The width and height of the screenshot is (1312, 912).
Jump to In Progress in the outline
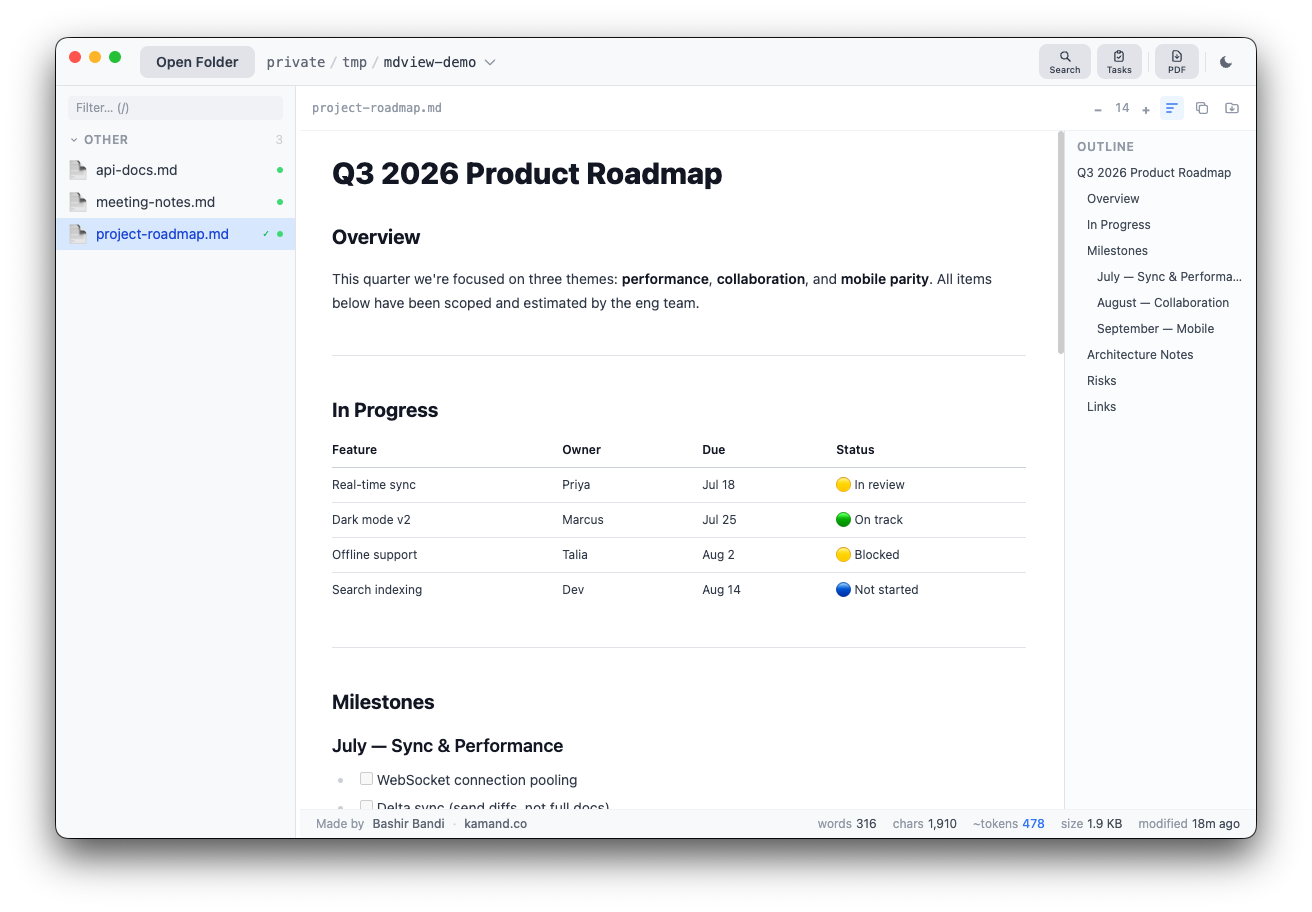point(1119,225)
